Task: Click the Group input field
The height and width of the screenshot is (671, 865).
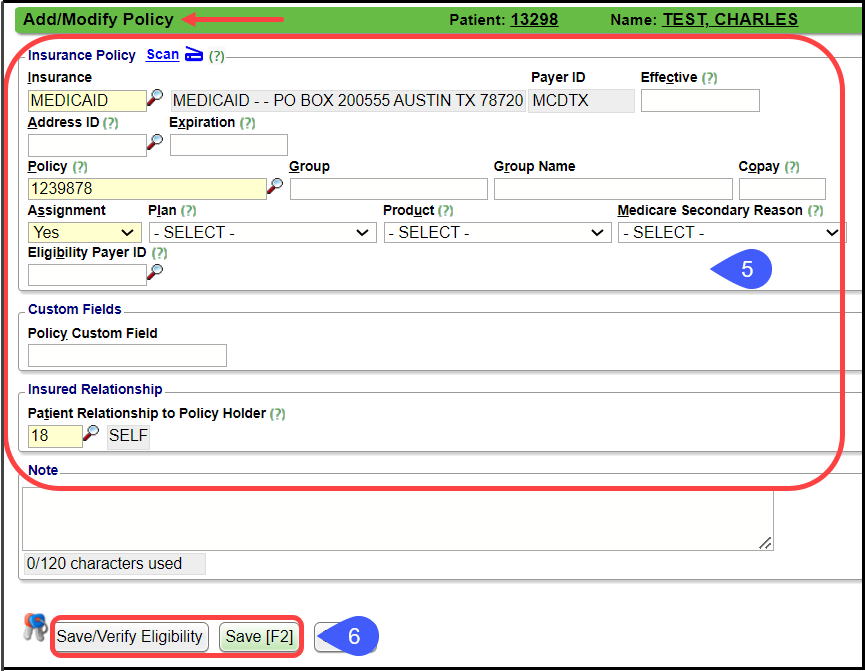Action: (x=389, y=189)
